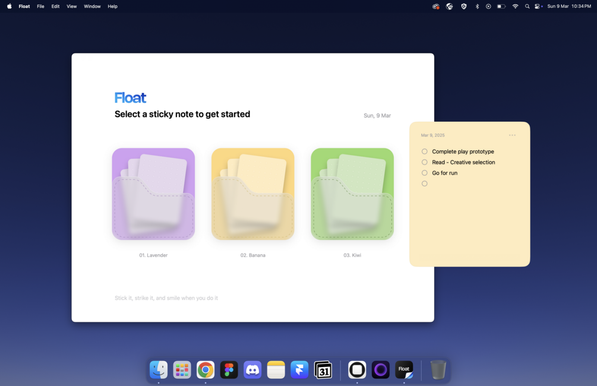Click the shield icon in menu bar
597x386 pixels.
[x=464, y=6]
